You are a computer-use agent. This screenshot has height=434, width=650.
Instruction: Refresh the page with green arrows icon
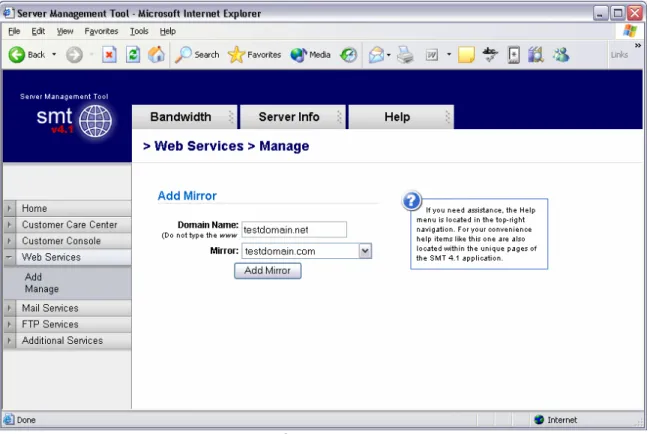point(133,55)
